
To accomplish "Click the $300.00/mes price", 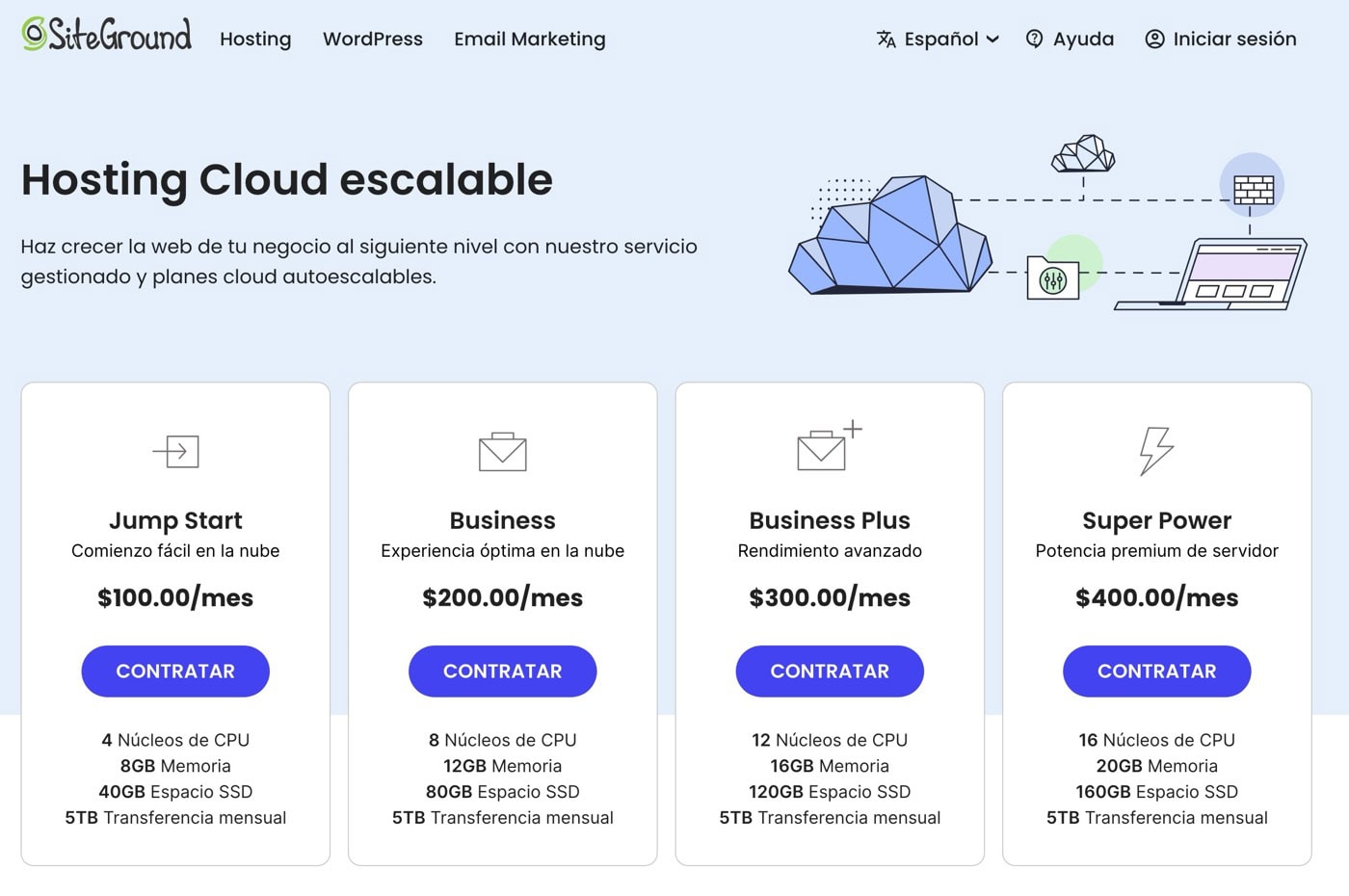I will [830, 597].
